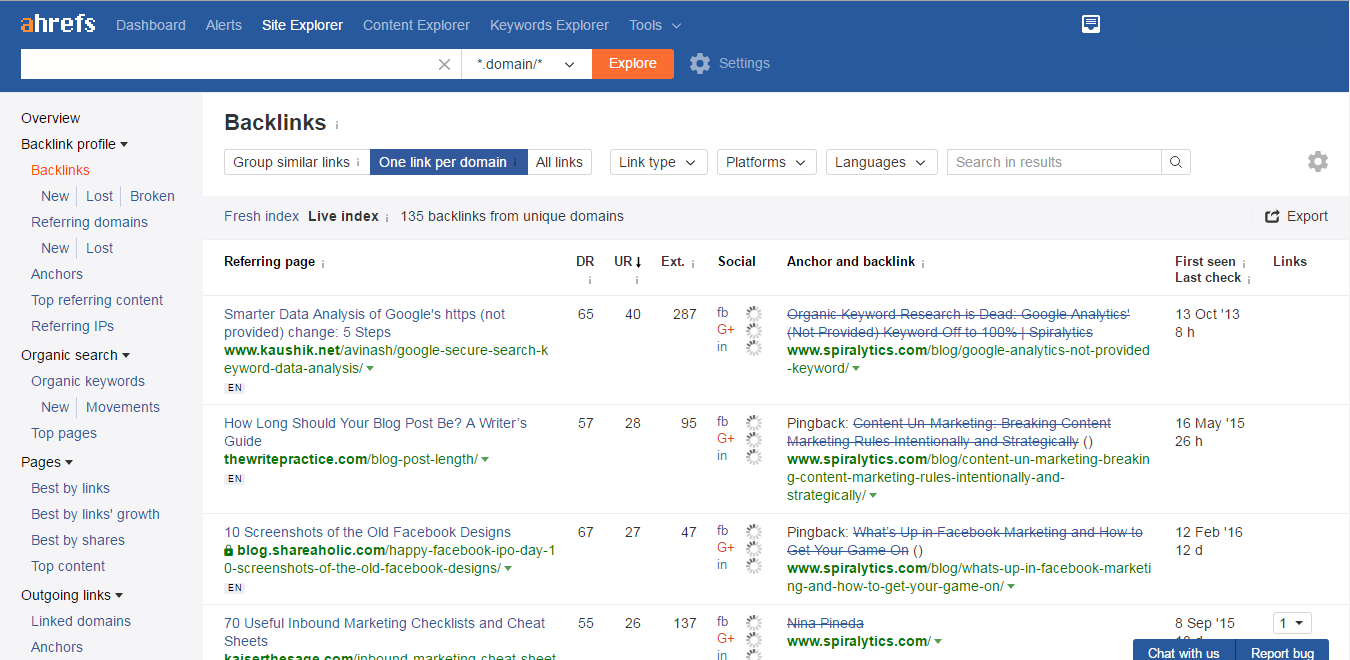Click the EN language badge in the kaushik.net row
Screen dimensions: 1350x660
235,388
